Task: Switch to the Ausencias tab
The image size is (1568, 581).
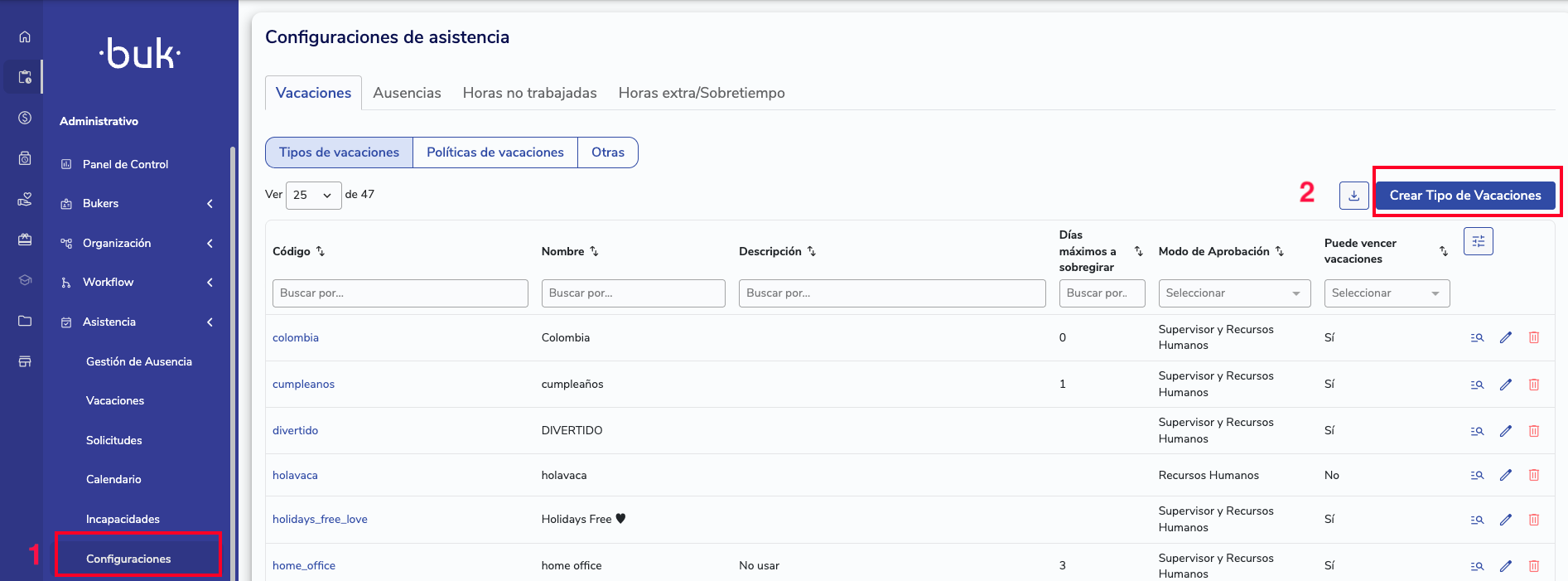Action: pos(407,93)
